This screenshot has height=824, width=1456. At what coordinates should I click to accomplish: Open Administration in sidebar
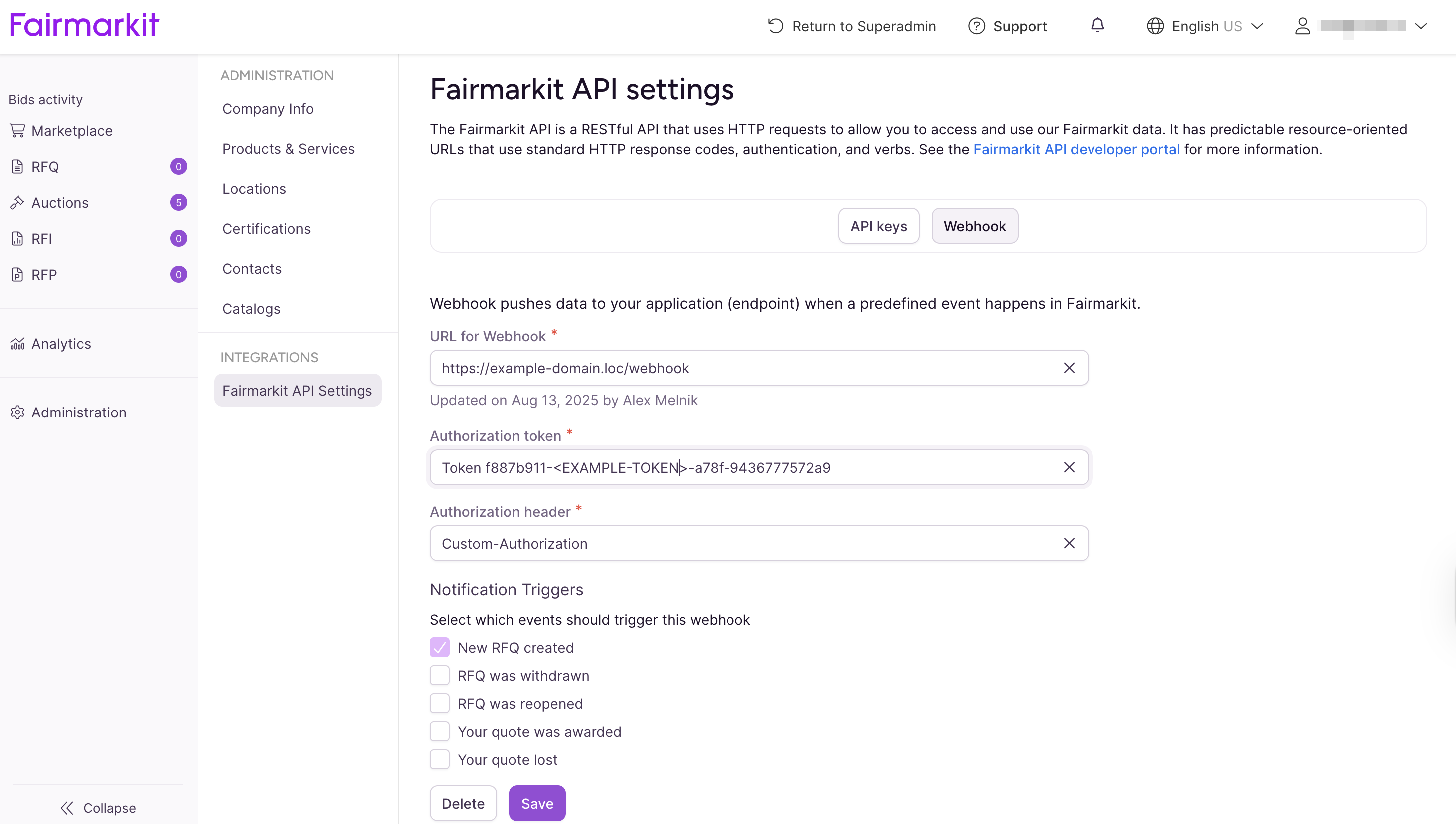coord(78,412)
